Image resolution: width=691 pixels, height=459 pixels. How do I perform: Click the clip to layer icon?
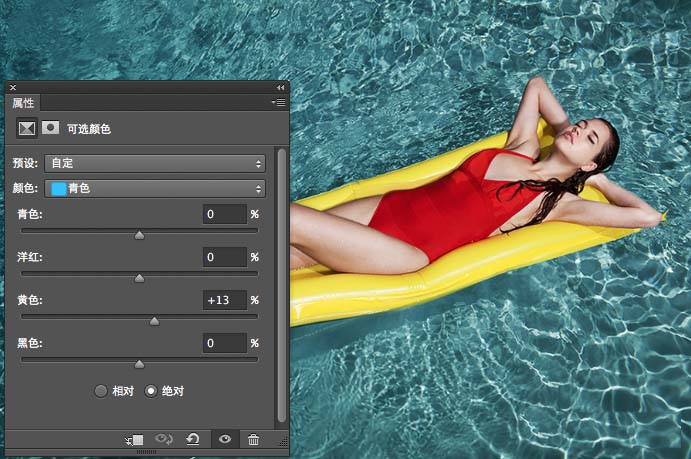tap(136, 439)
